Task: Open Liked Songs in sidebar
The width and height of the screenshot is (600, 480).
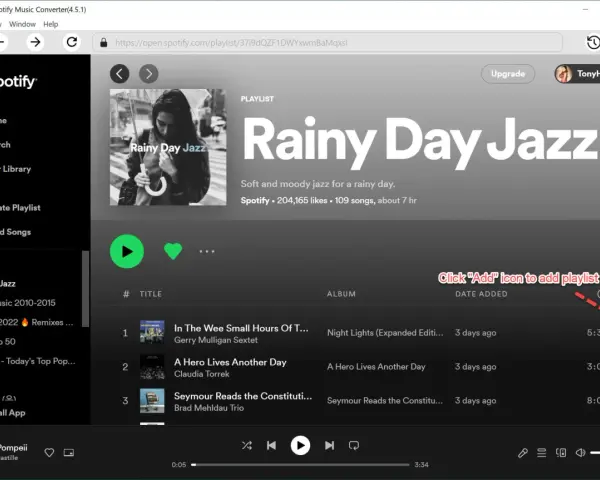Action: click(16, 232)
